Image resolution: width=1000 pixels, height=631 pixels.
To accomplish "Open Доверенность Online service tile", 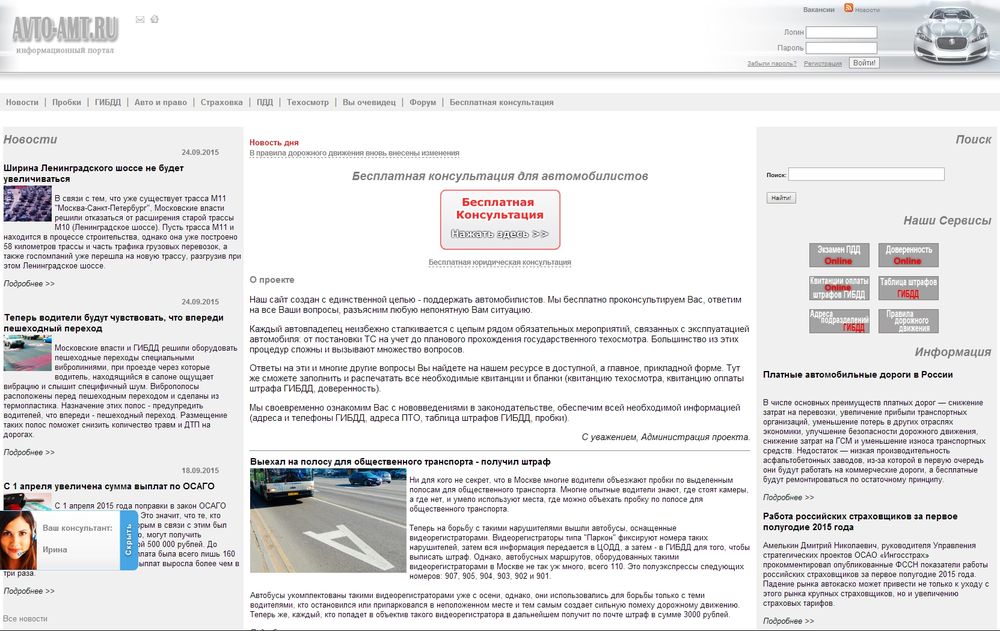I will click(908, 255).
